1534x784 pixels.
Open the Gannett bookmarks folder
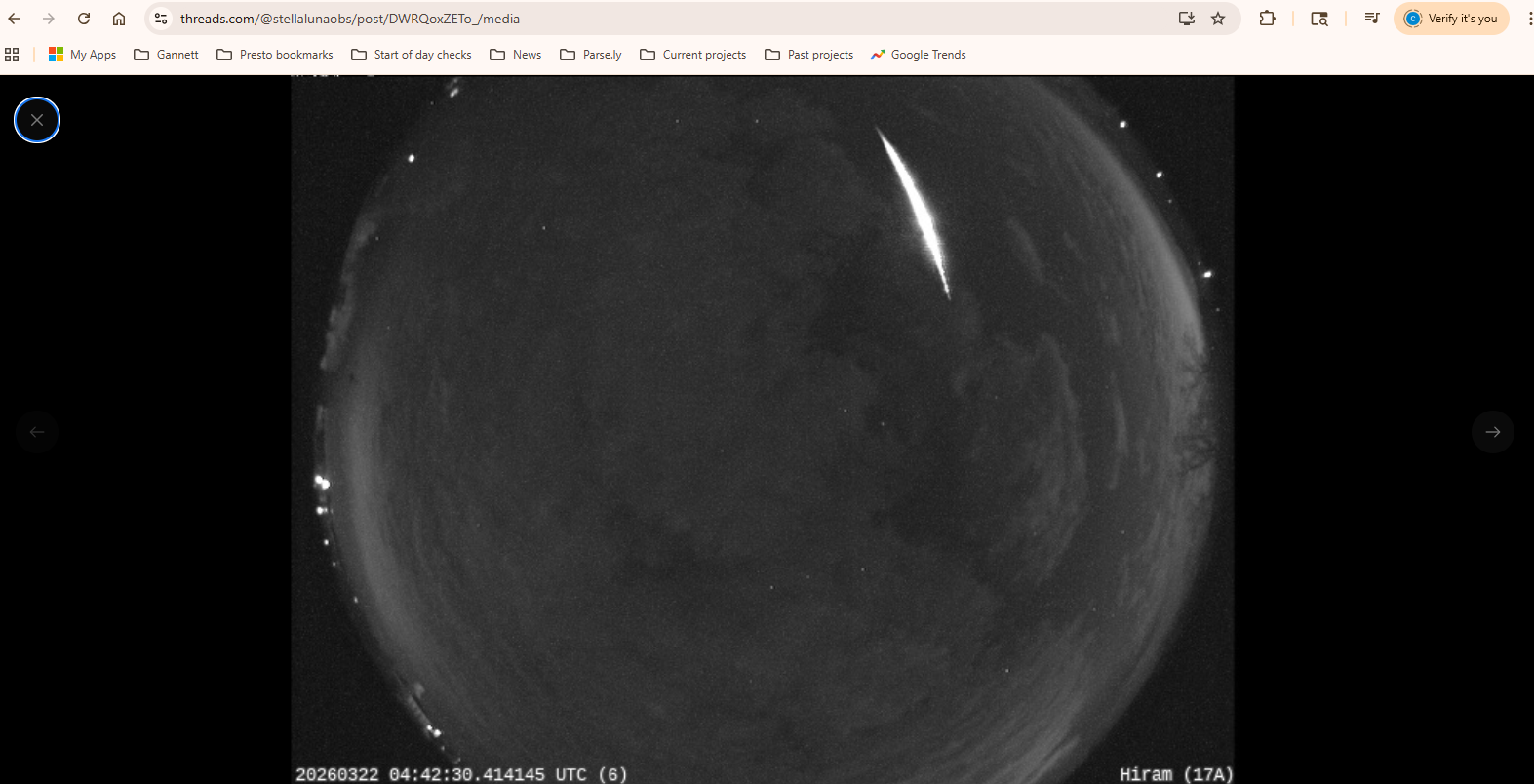(x=166, y=55)
